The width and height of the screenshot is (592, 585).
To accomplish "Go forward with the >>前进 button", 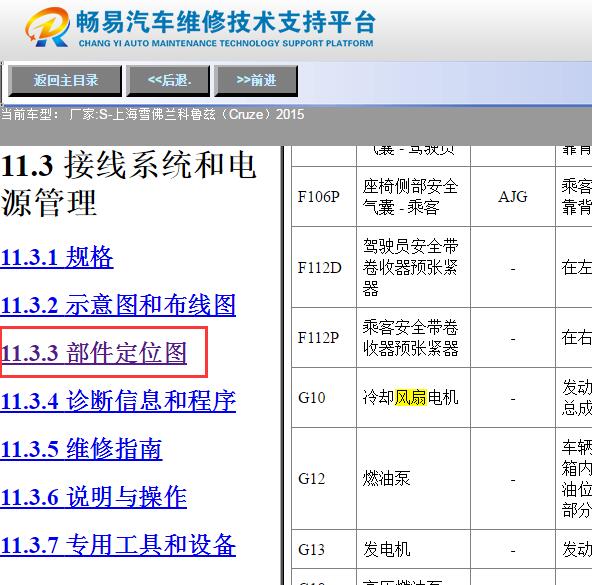I will (x=256, y=81).
